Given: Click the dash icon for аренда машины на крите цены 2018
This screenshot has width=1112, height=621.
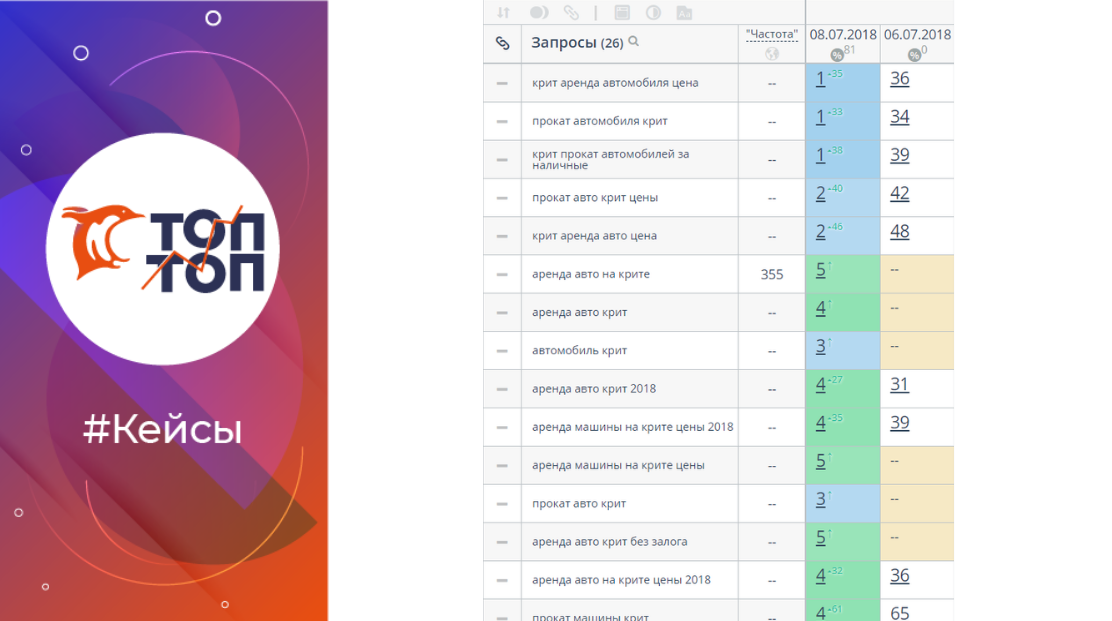Looking at the screenshot, I should [502, 427].
